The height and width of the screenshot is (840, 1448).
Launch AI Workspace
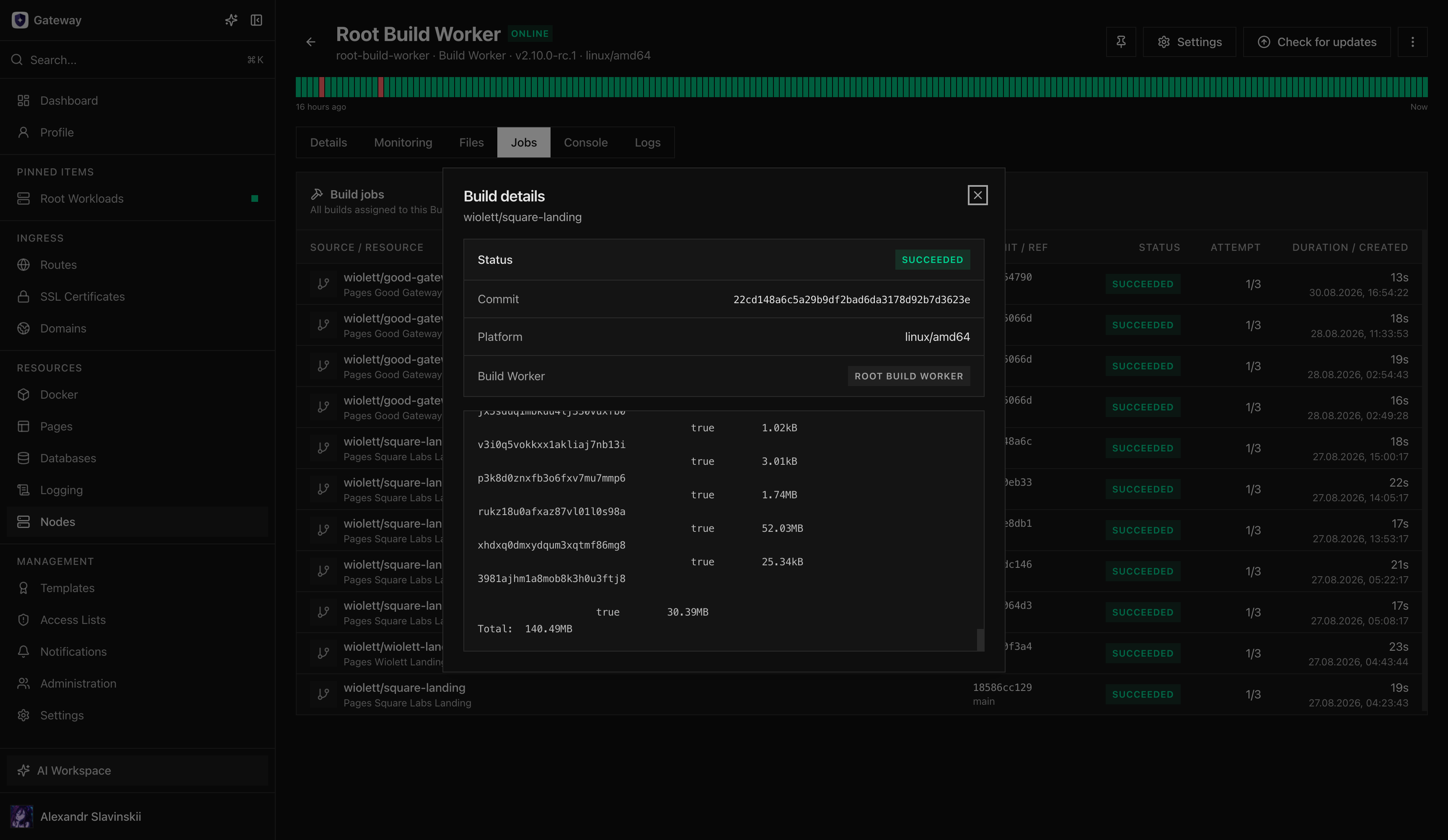tap(137, 770)
